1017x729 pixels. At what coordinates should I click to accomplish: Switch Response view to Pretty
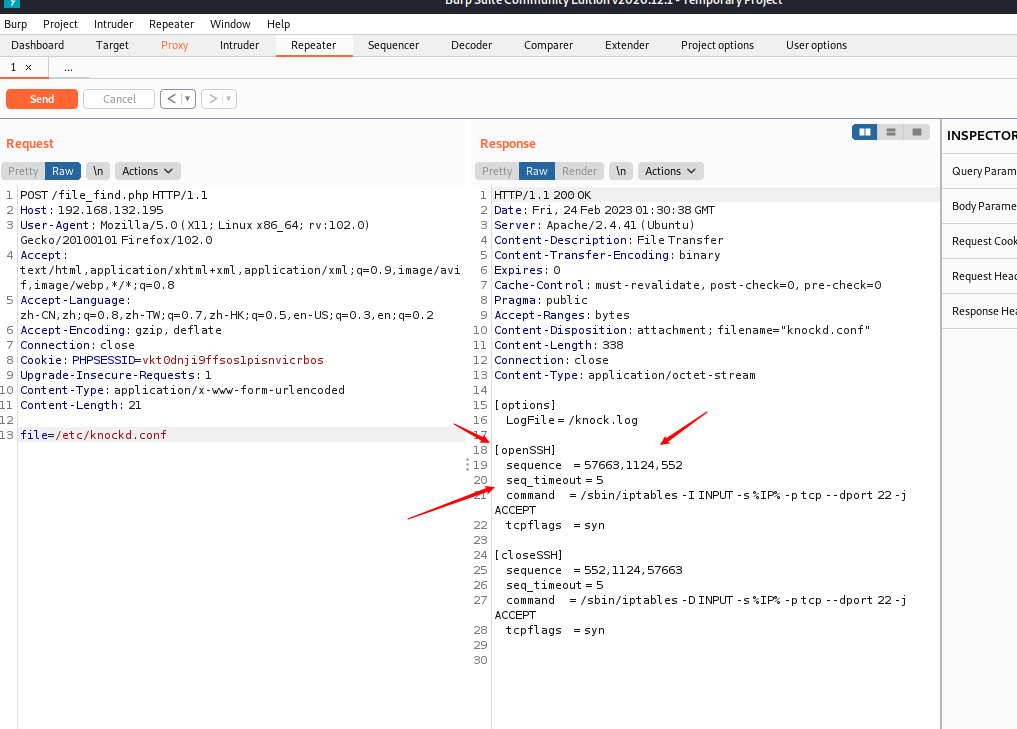click(497, 171)
